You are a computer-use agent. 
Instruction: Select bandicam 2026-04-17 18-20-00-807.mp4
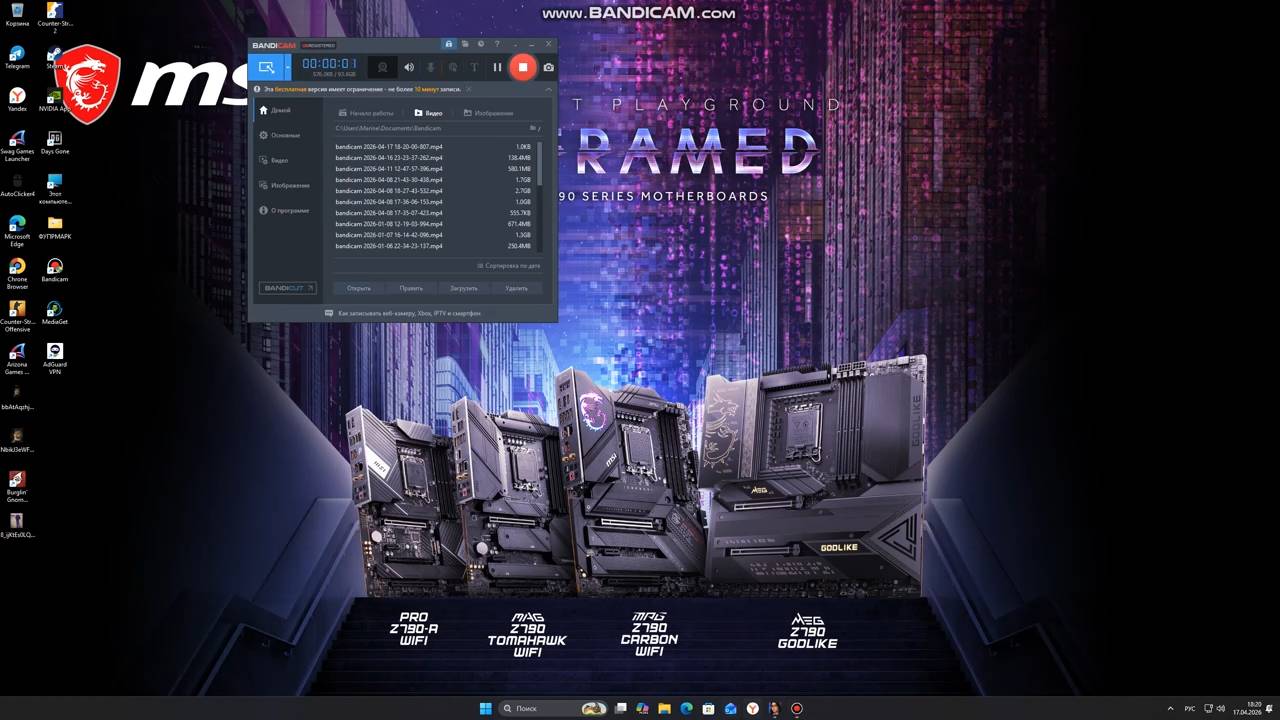434,147
